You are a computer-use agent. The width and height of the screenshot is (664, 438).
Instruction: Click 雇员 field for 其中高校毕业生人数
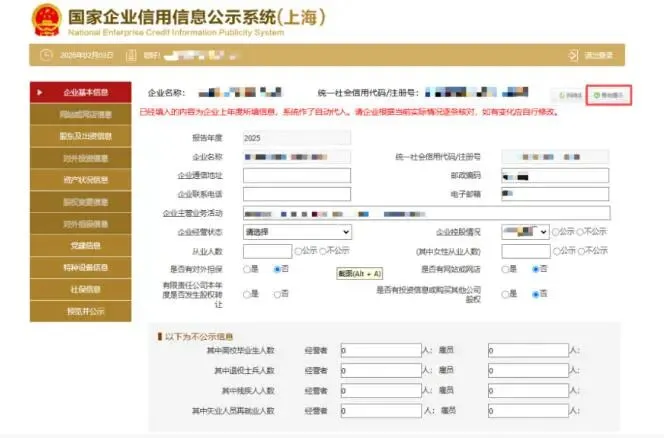tap(528, 350)
